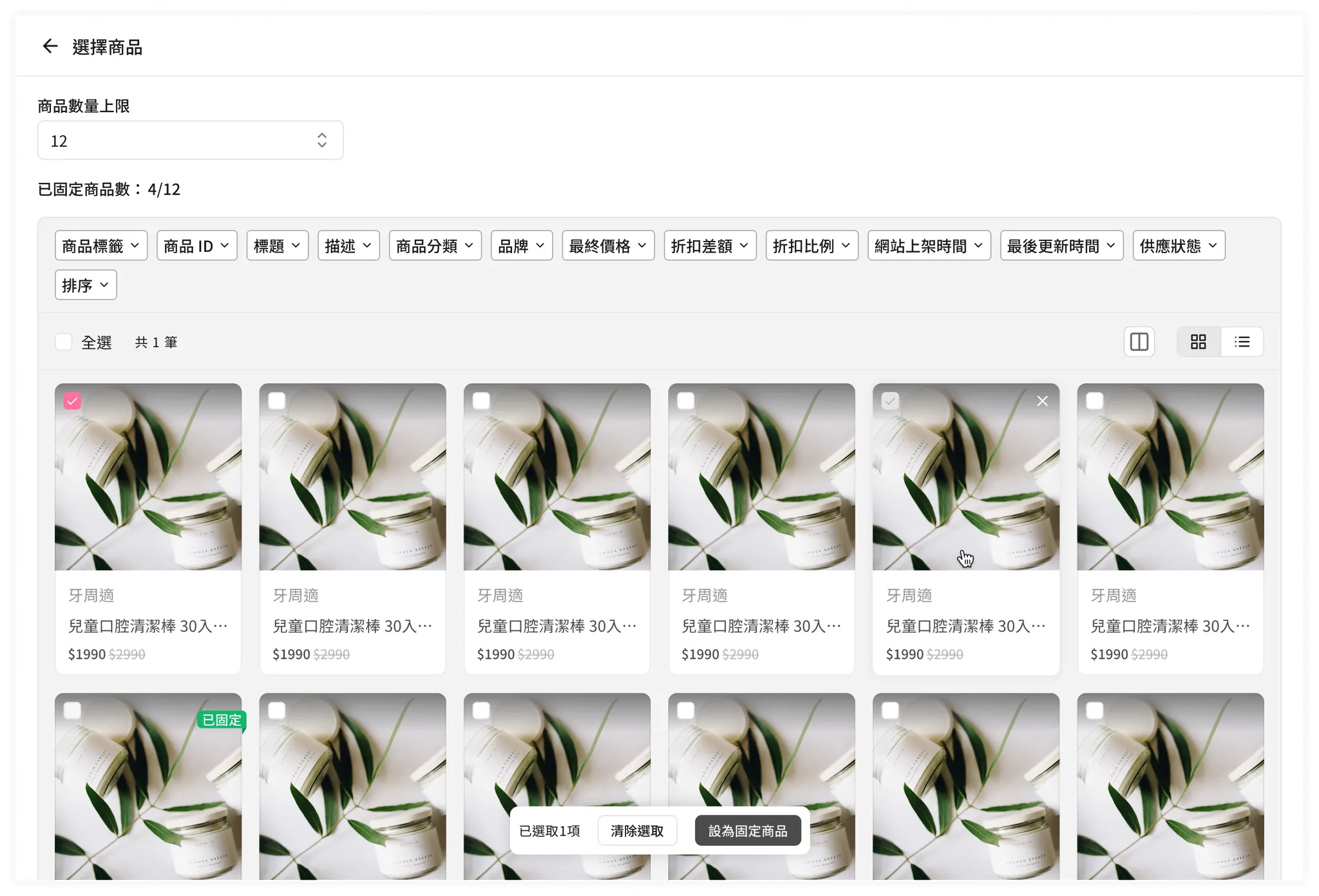Select checkbox on the pinned 已固定 product
Viewport: 1319px width, 896px height.
[x=72, y=710]
